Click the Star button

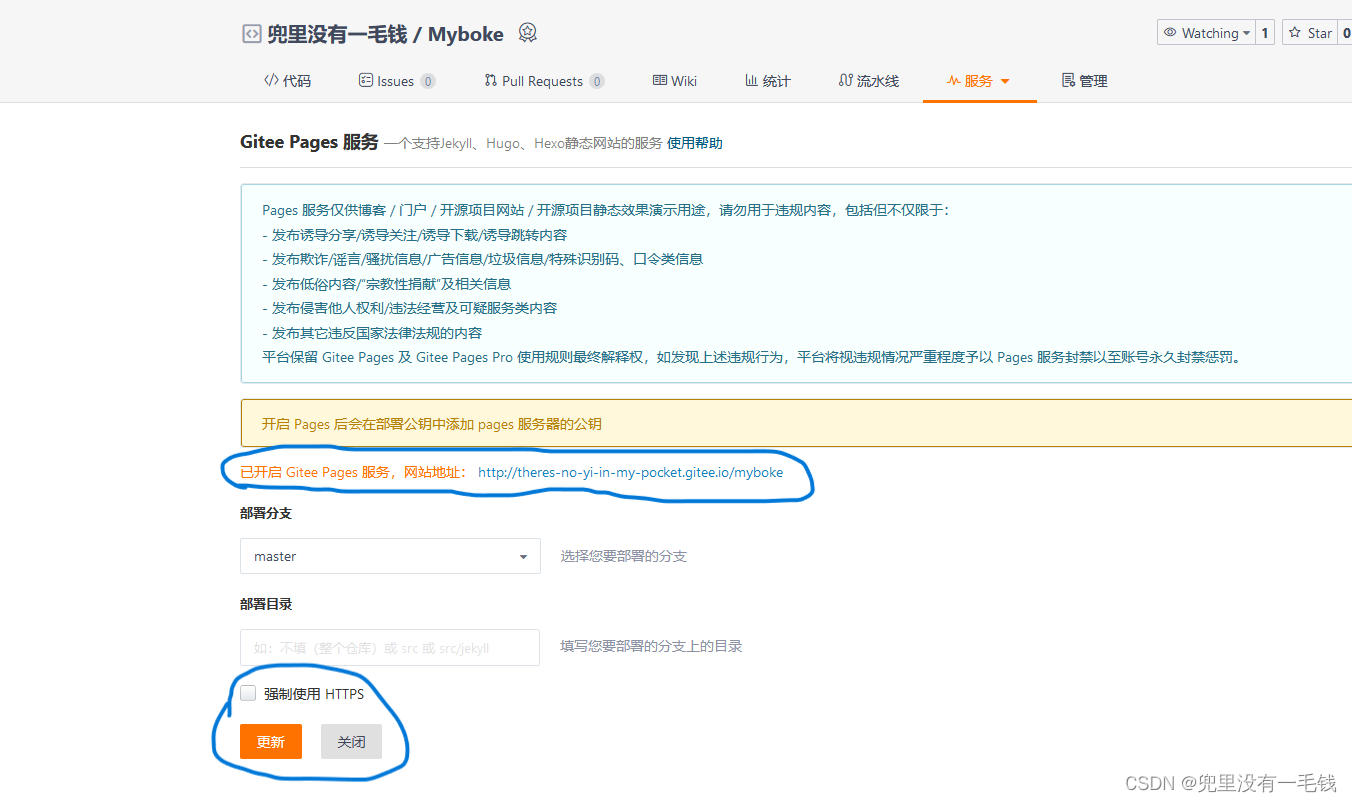point(1311,33)
